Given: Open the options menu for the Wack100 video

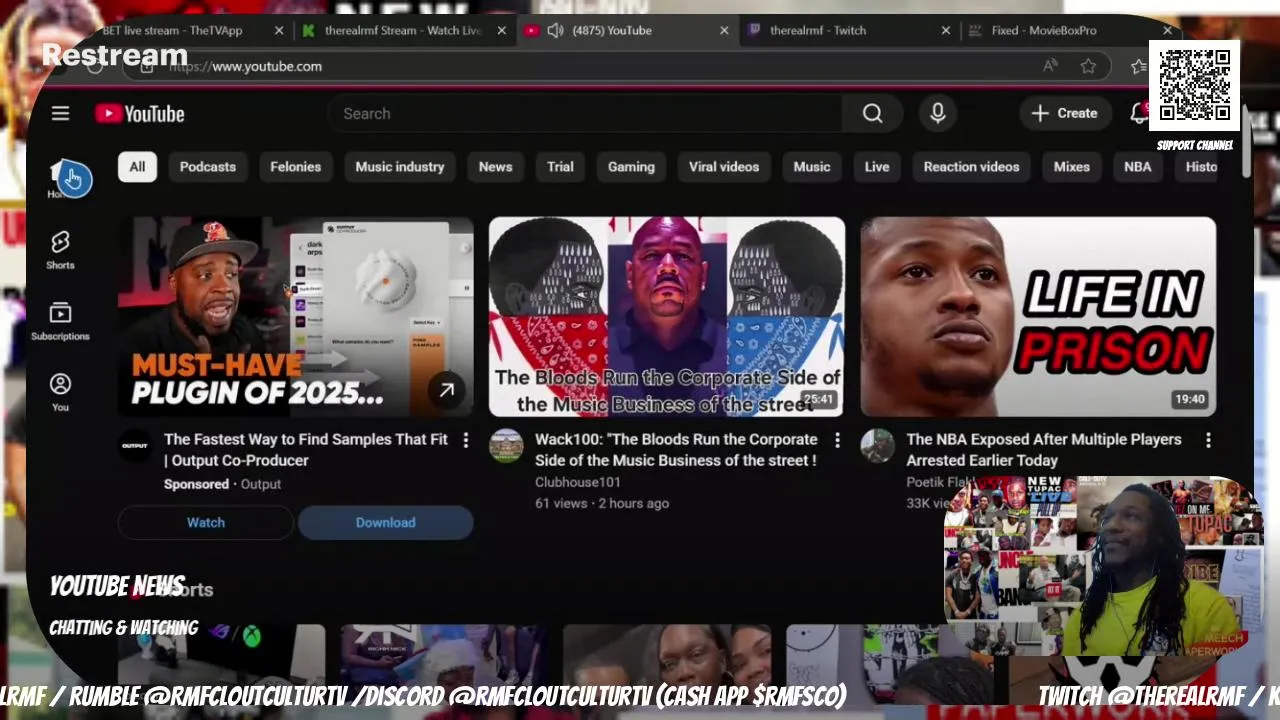Looking at the screenshot, I should [837, 440].
